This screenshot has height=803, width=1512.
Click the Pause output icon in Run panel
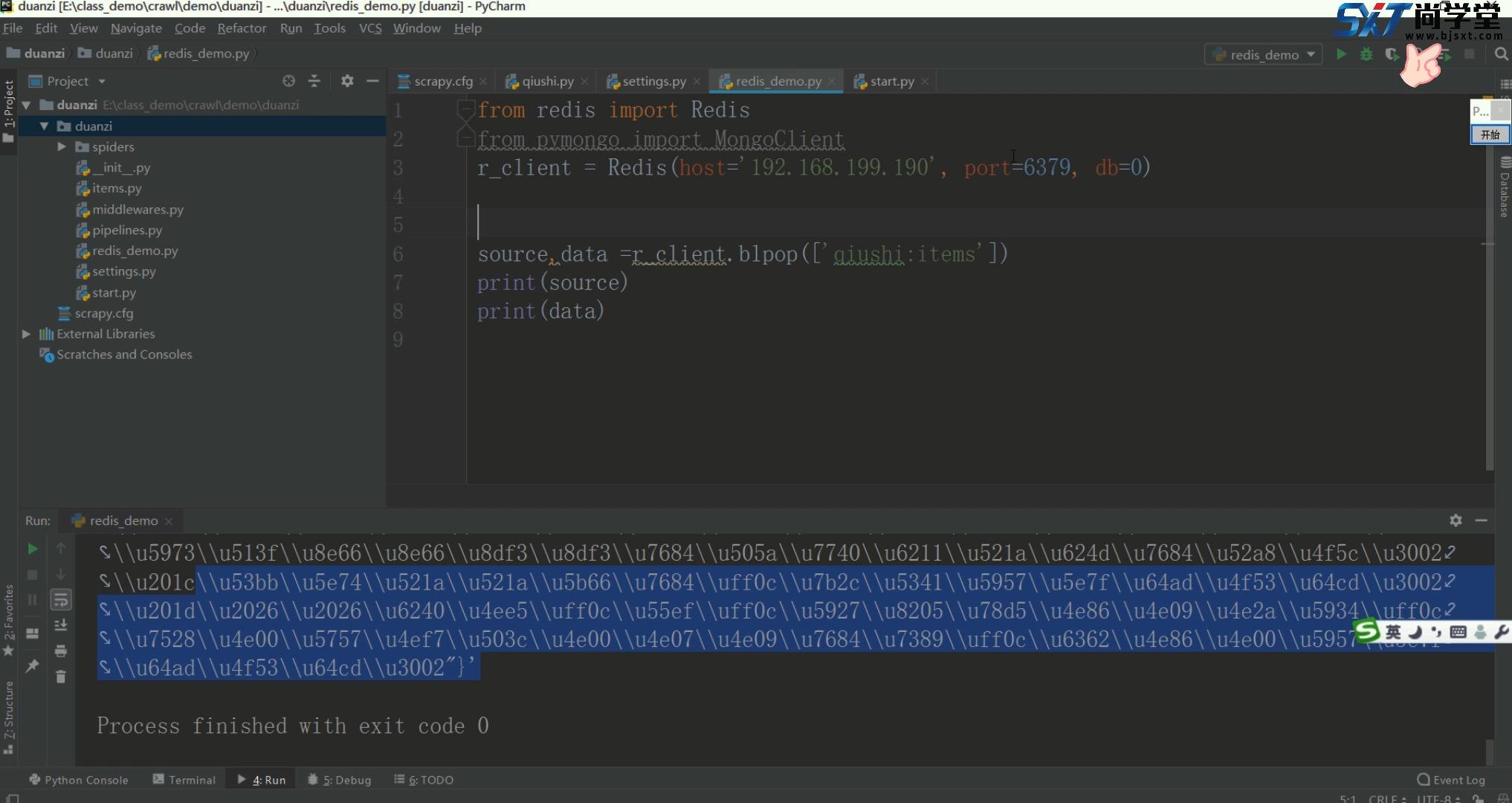(x=32, y=600)
